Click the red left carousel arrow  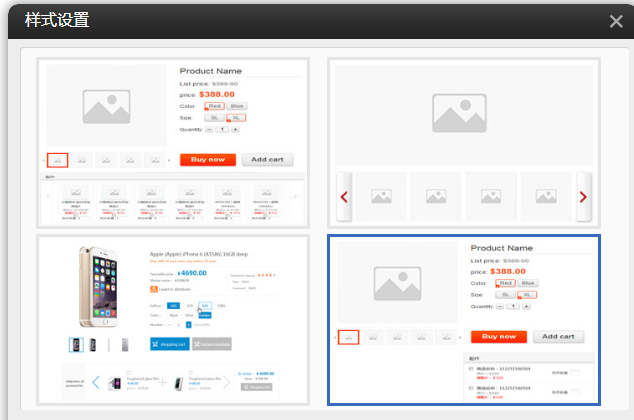click(x=343, y=197)
